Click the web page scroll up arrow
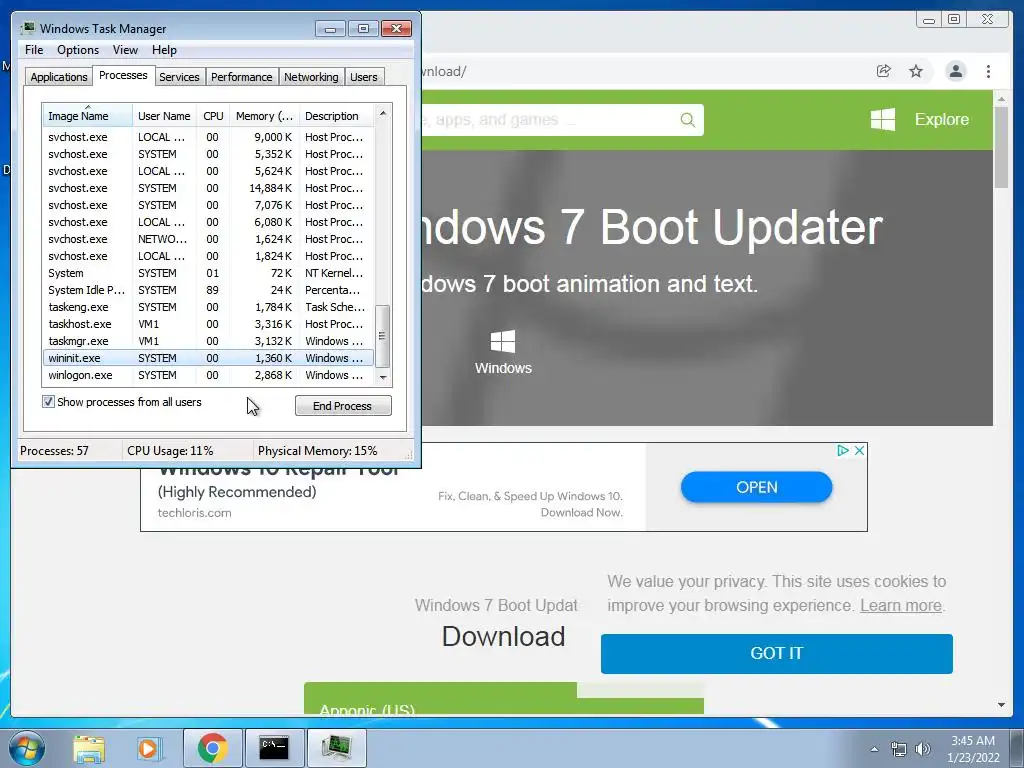 point(1001,99)
